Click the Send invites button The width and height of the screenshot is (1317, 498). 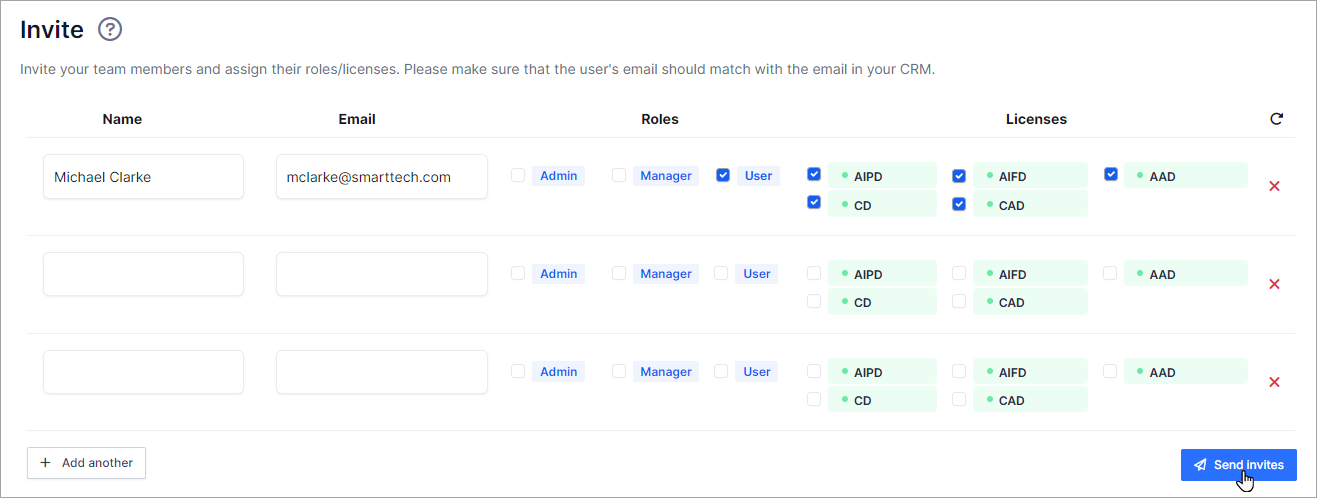(1238, 465)
